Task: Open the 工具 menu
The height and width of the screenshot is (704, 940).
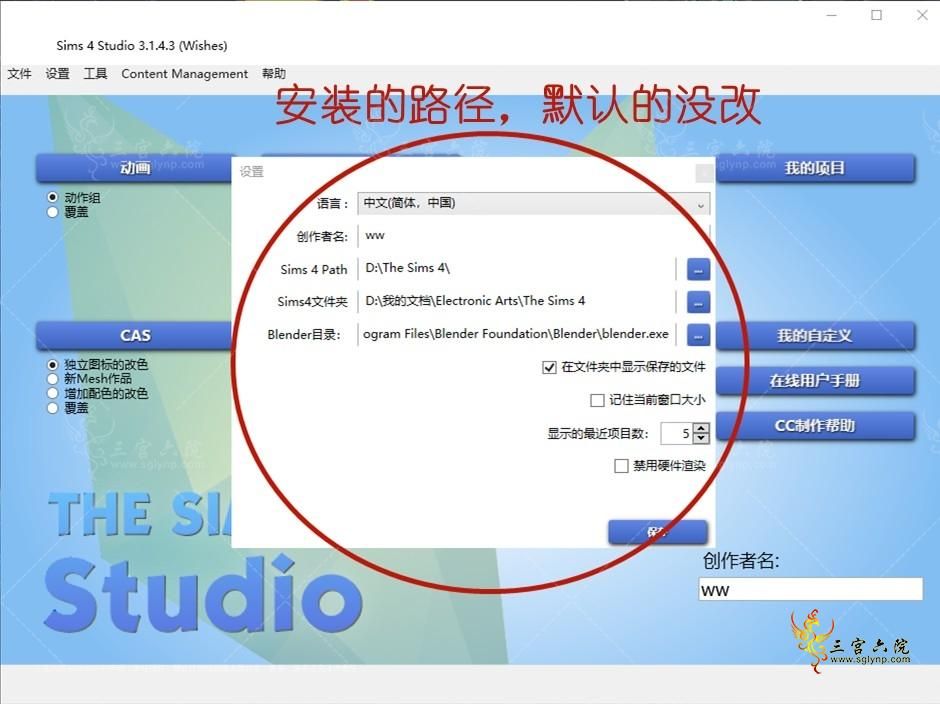Action: point(95,74)
